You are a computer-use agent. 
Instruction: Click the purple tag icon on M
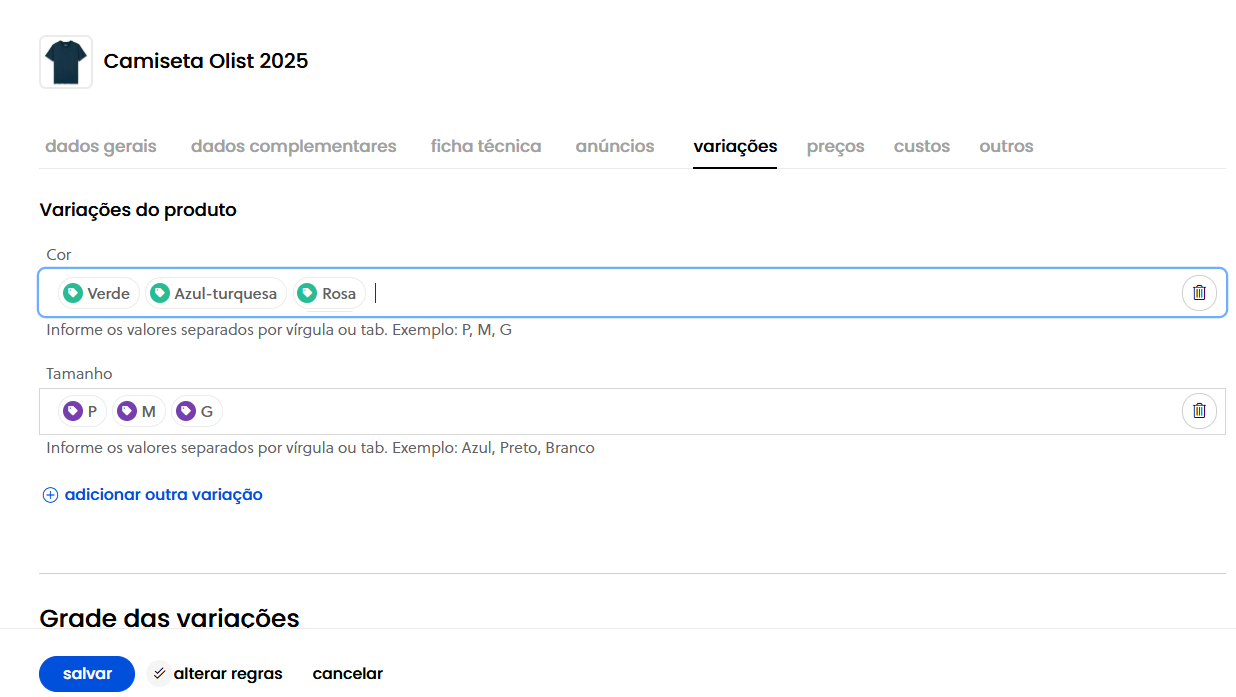coord(127,411)
